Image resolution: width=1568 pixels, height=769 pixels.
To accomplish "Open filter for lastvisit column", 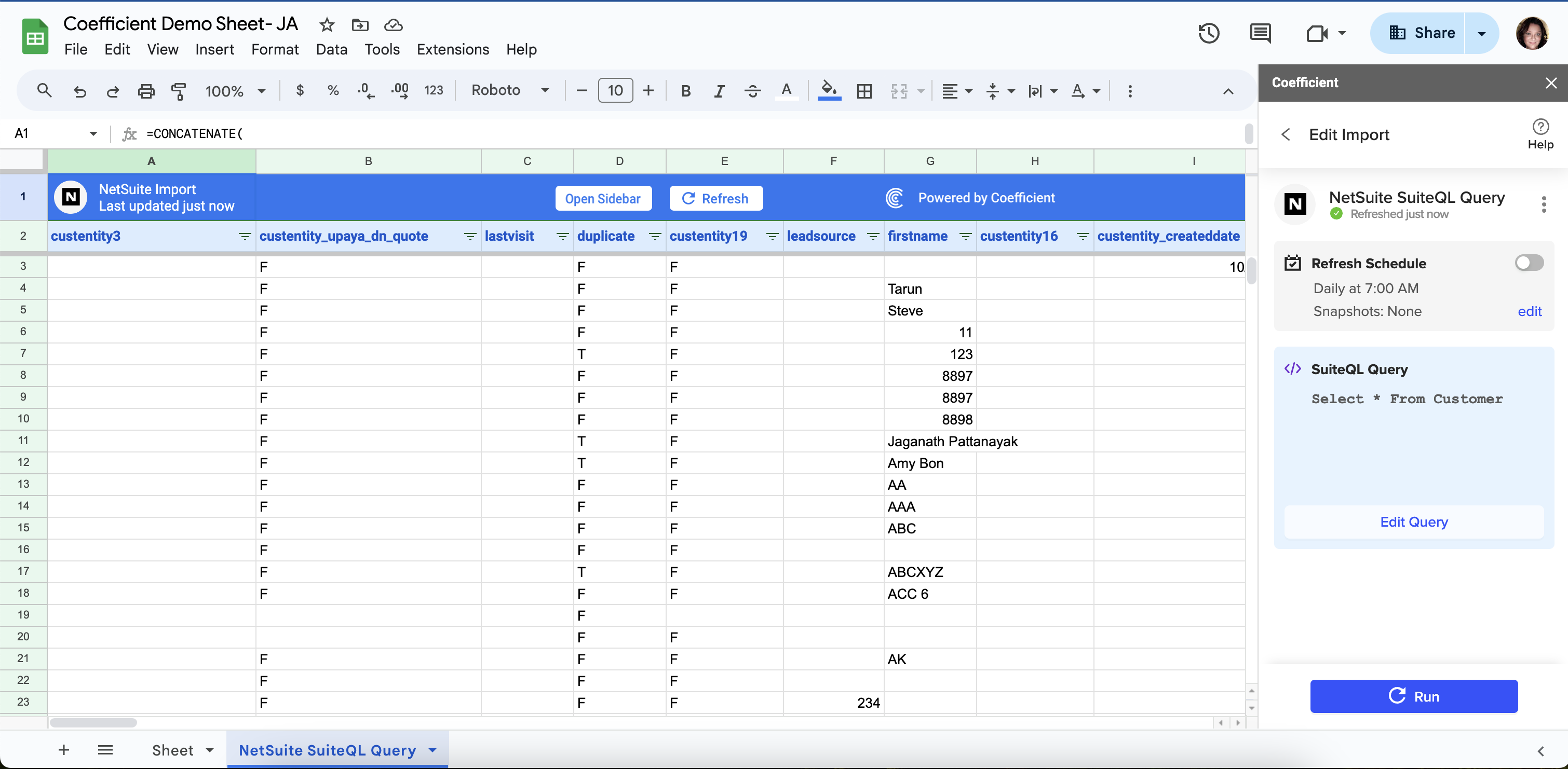I will click(x=562, y=236).
